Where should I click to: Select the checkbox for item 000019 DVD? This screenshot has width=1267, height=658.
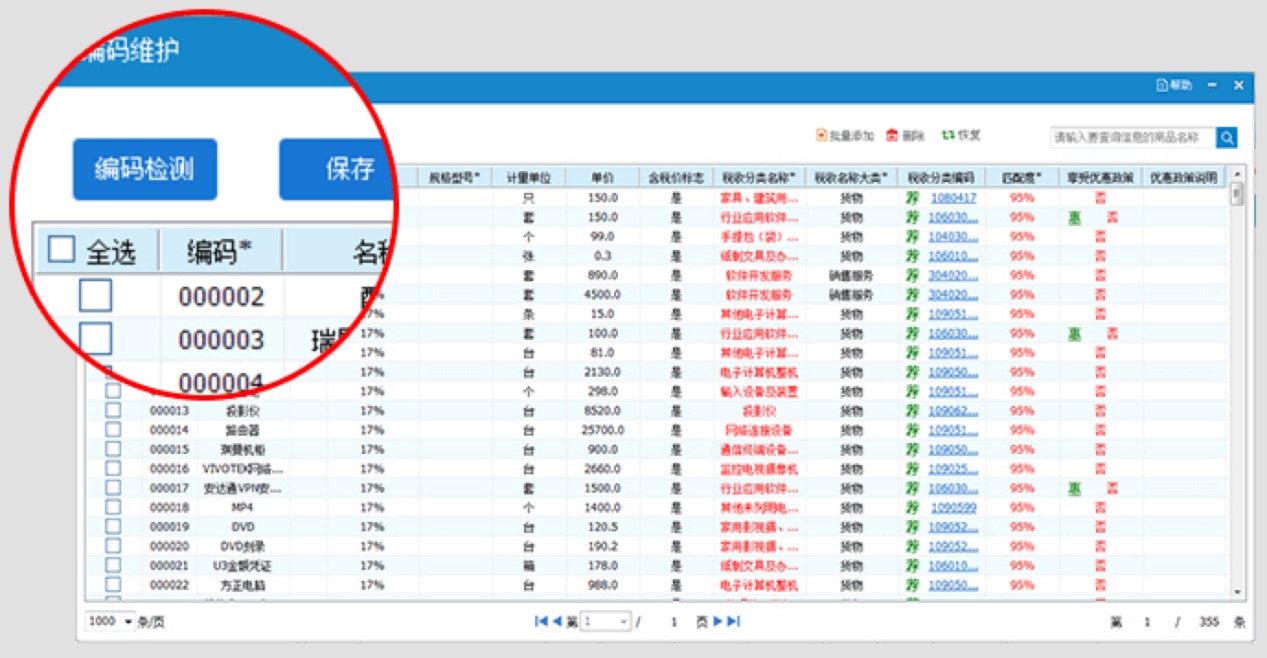coord(113,526)
